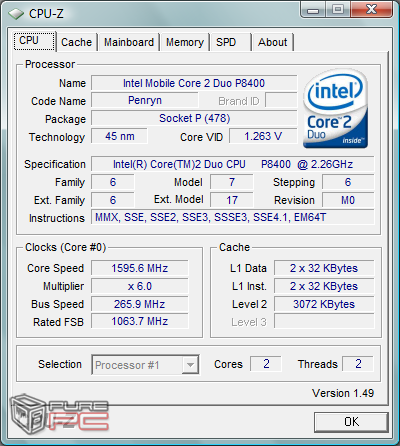
Task: Click the Instructions field listing SSE4.1
Action: (233, 217)
